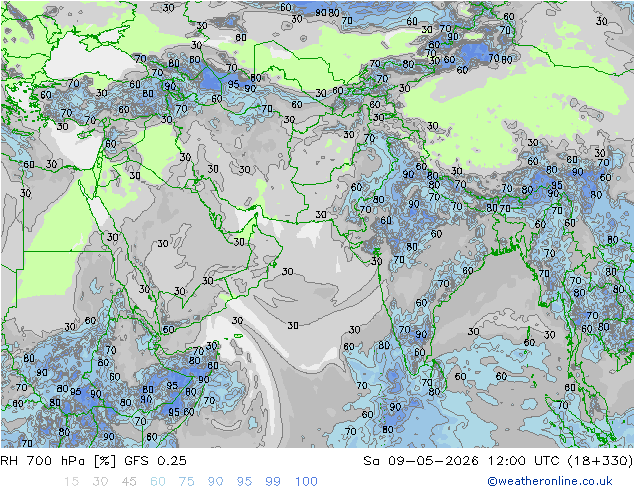Click the '(18+330)' forecast run label

tap(600, 461)
